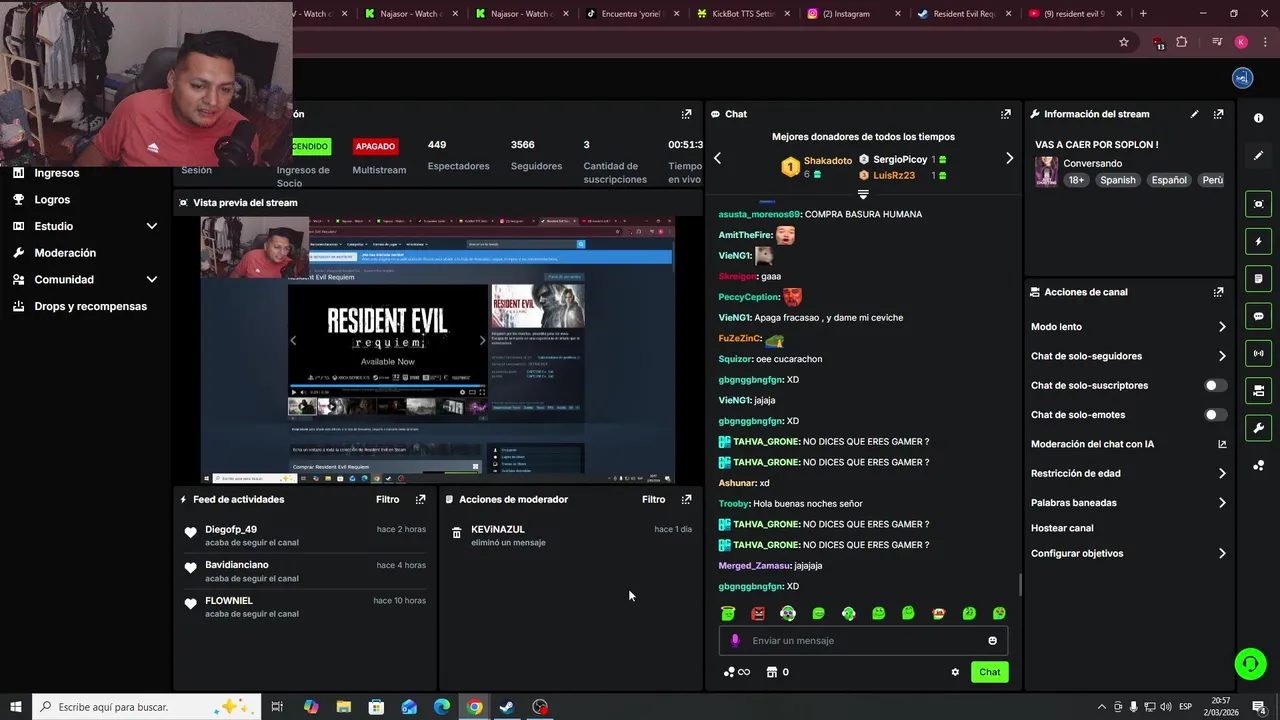Pop out the Acciones de moderador panel
The image size is (1280, 720).
tap(686, 499)
